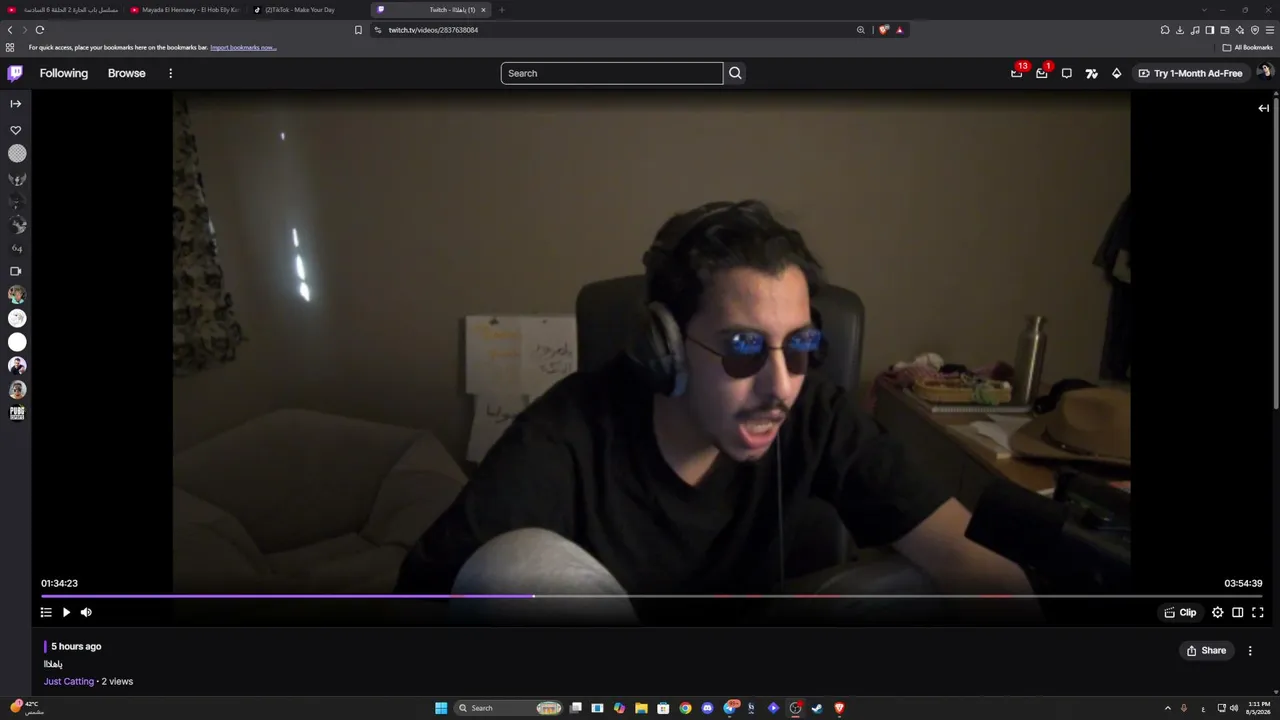Seek on the video progress bar
The height and width of the screenshot is (720, 1280).
[652, 596]
